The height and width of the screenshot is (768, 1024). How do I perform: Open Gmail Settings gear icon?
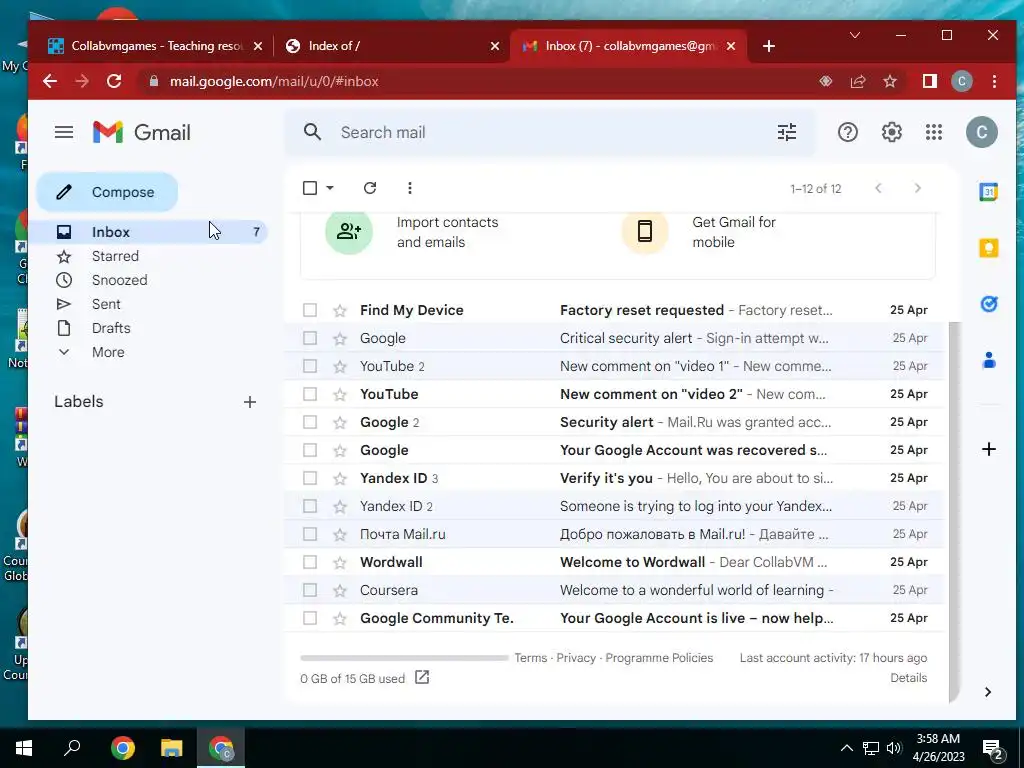click(891, 133)
